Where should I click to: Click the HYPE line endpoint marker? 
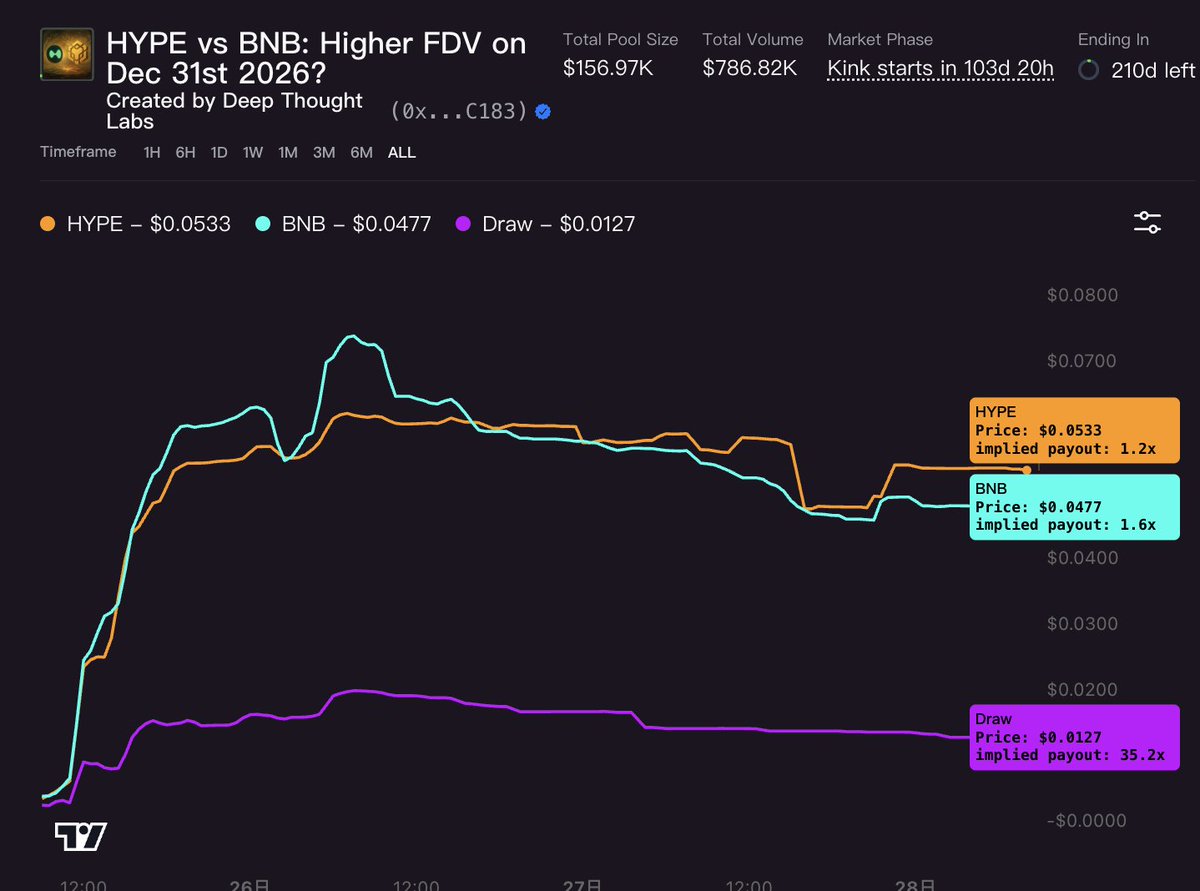1028,469
